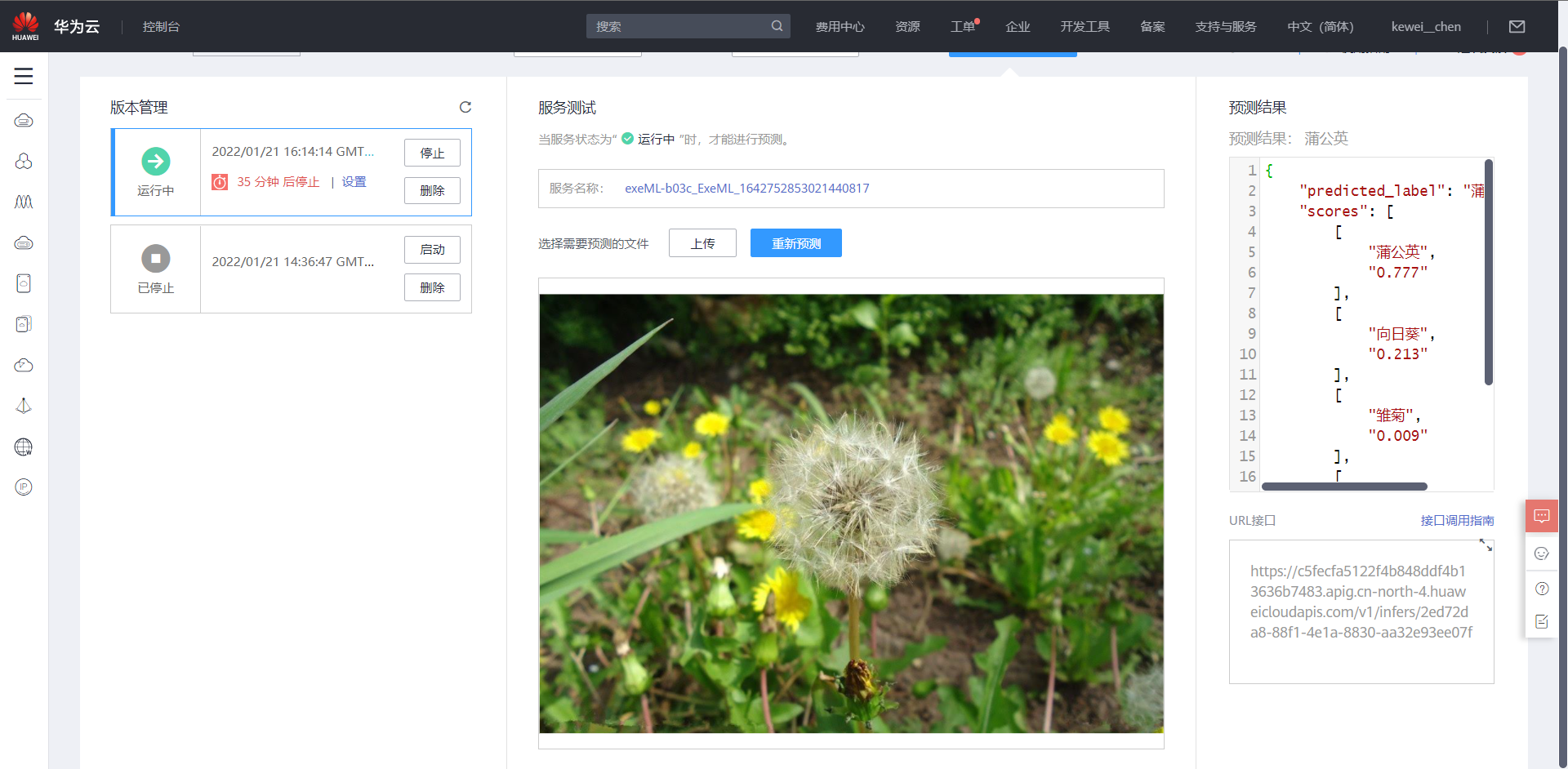Click the "0.009" score value
The image size is (1568, 769).
[x=1398, y=436]
